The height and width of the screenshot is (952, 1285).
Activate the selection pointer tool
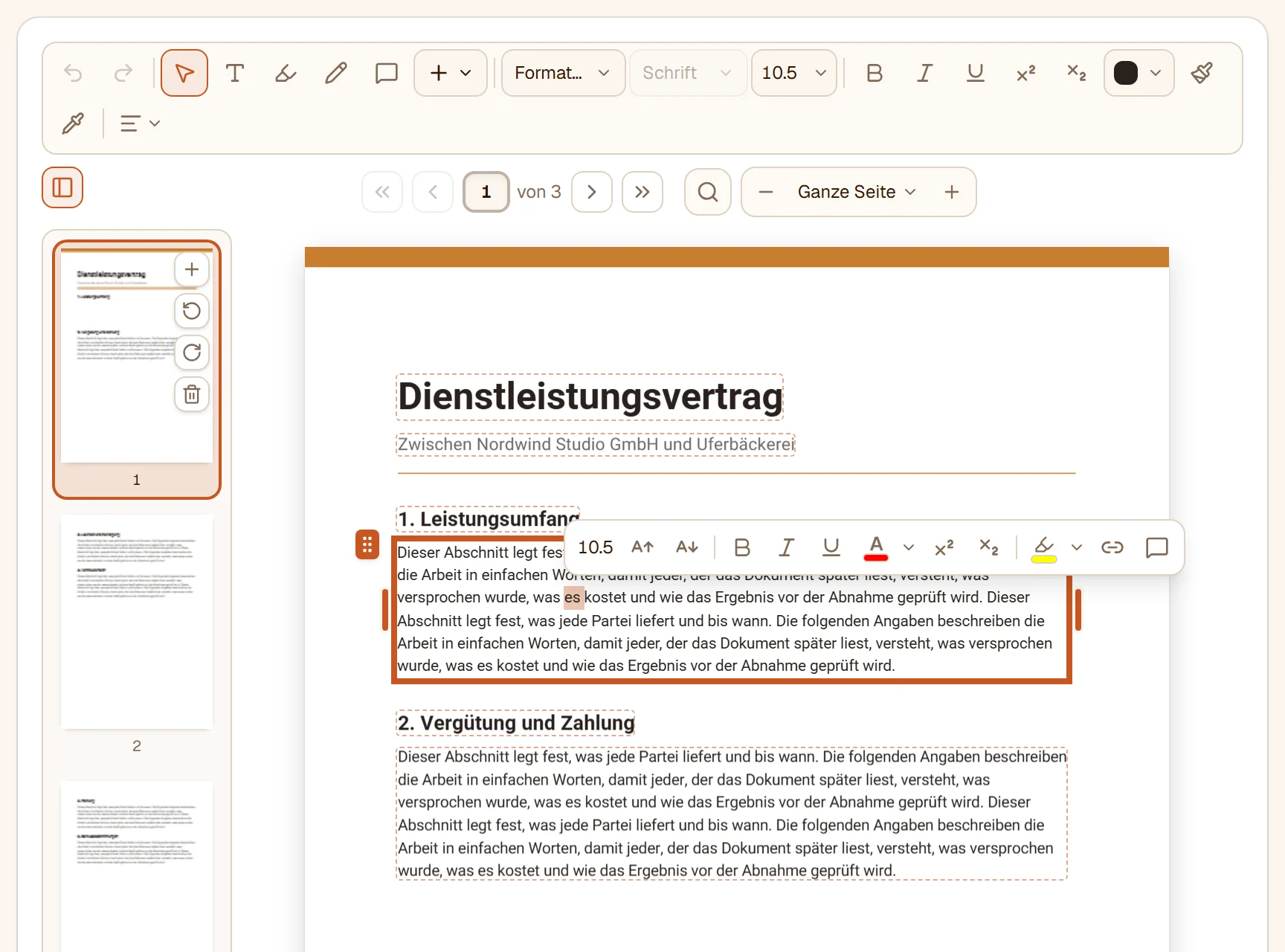point(184,73)
